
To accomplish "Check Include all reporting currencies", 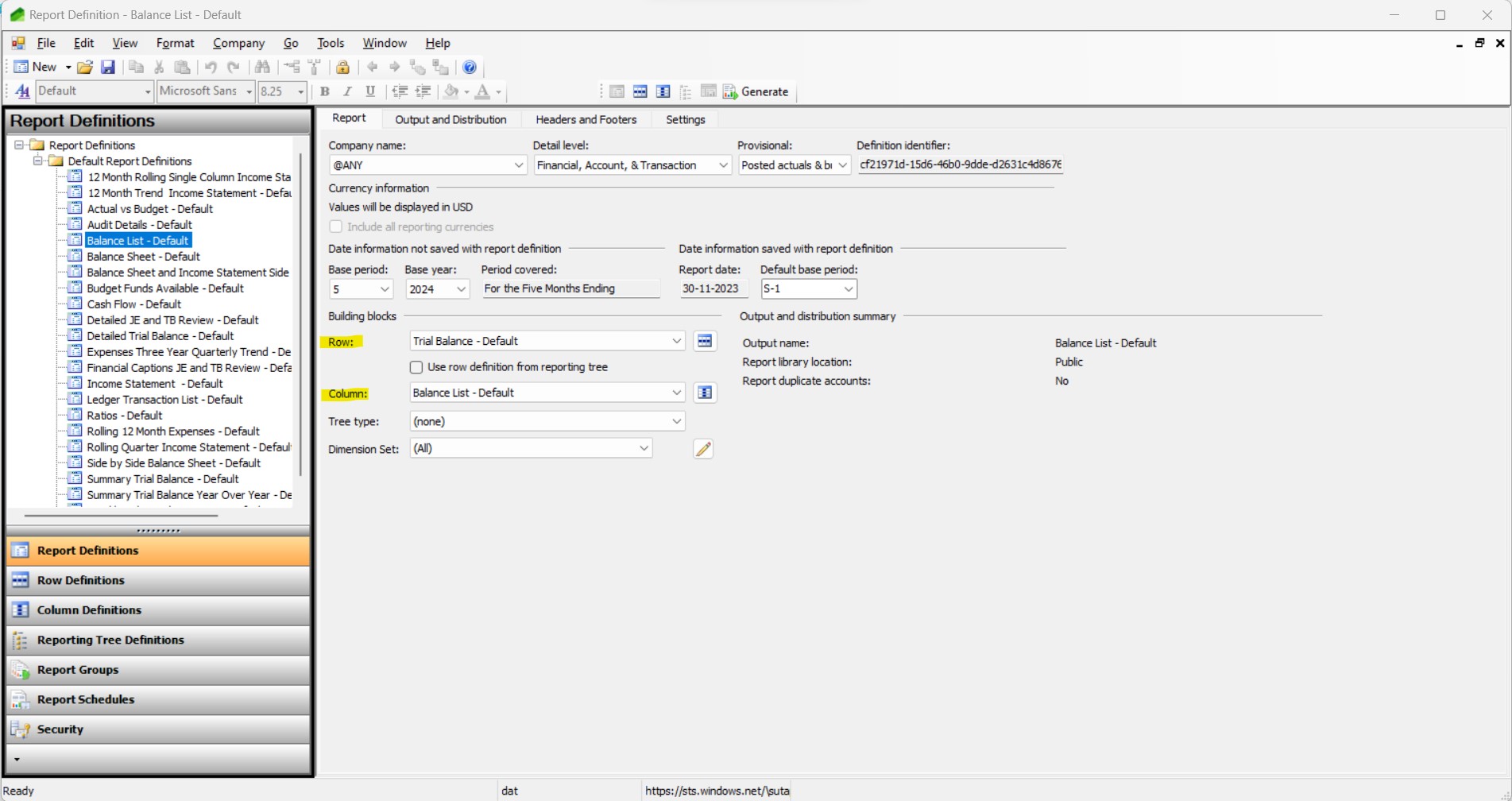I will pyautogui.click(x=336, y=226).
